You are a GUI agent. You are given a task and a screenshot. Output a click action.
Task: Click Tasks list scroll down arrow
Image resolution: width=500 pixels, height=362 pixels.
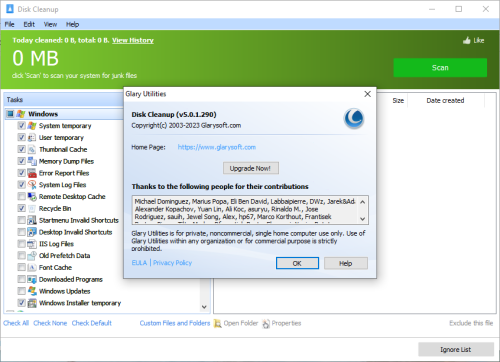point(204,307)
